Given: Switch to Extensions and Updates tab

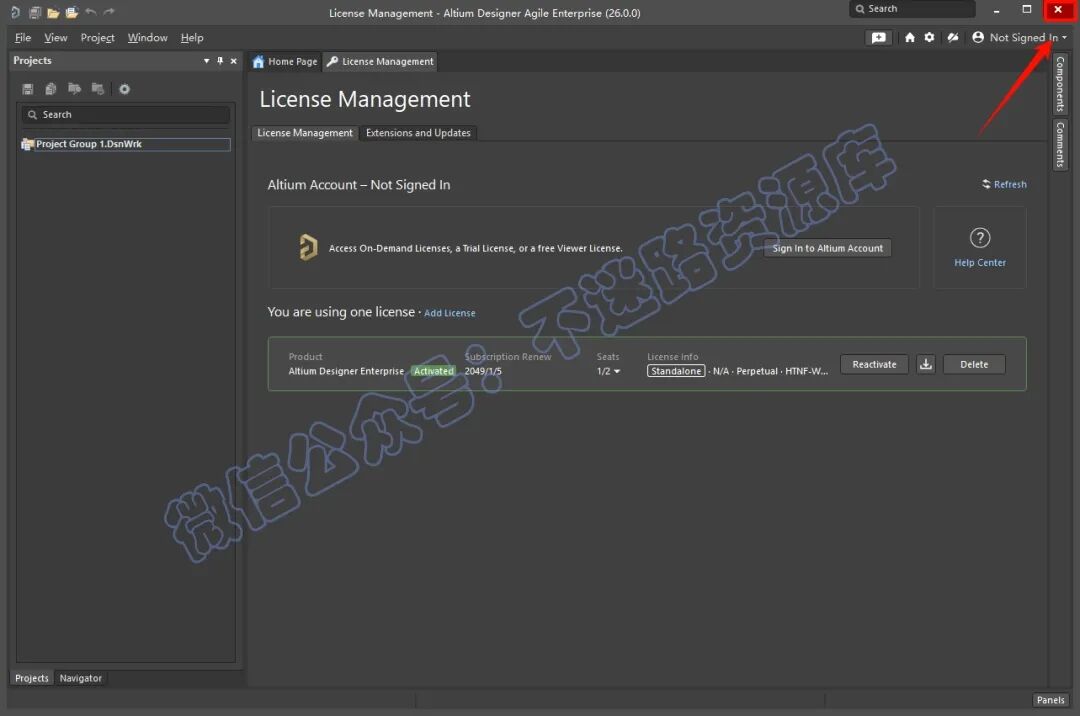Looking at the screenshot, I should 418,133.
